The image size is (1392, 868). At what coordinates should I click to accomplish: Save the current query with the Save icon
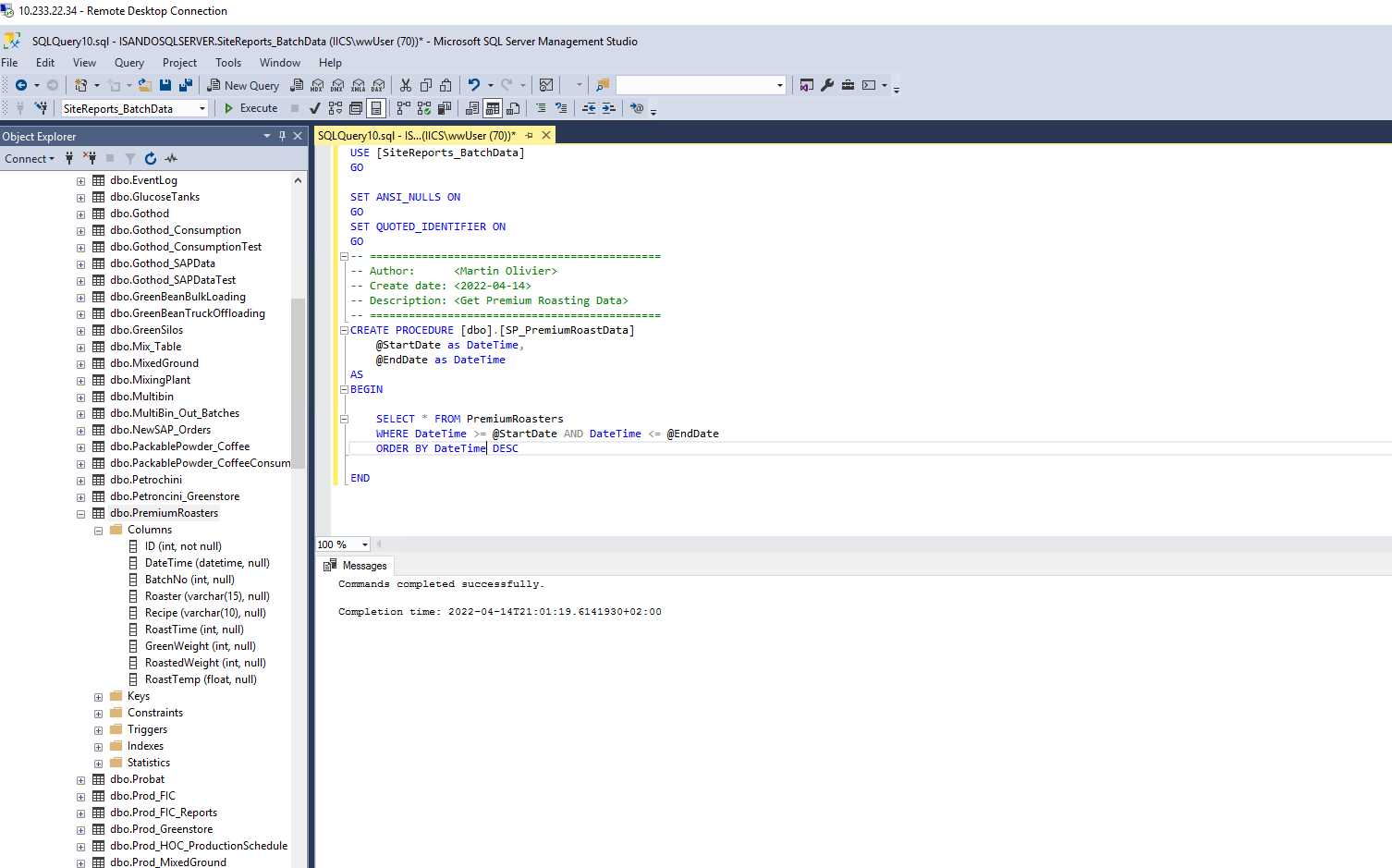tap(165, 85)
